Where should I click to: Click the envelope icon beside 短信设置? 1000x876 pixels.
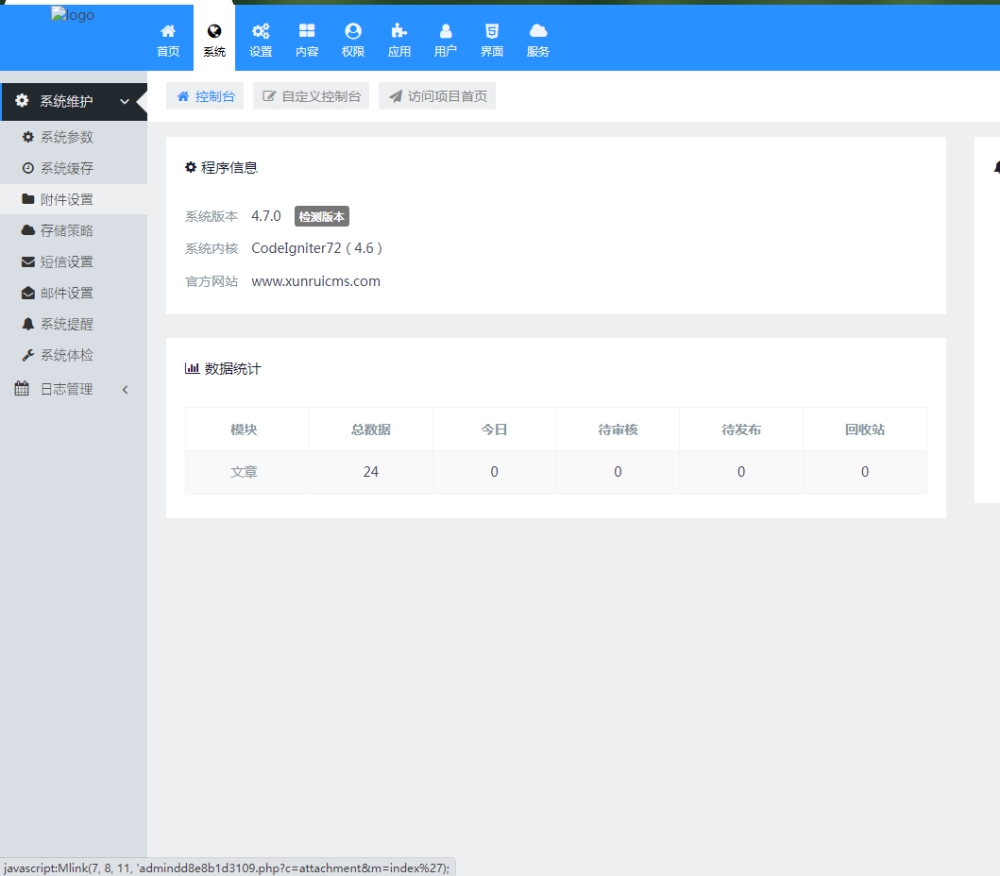point(28,261)
